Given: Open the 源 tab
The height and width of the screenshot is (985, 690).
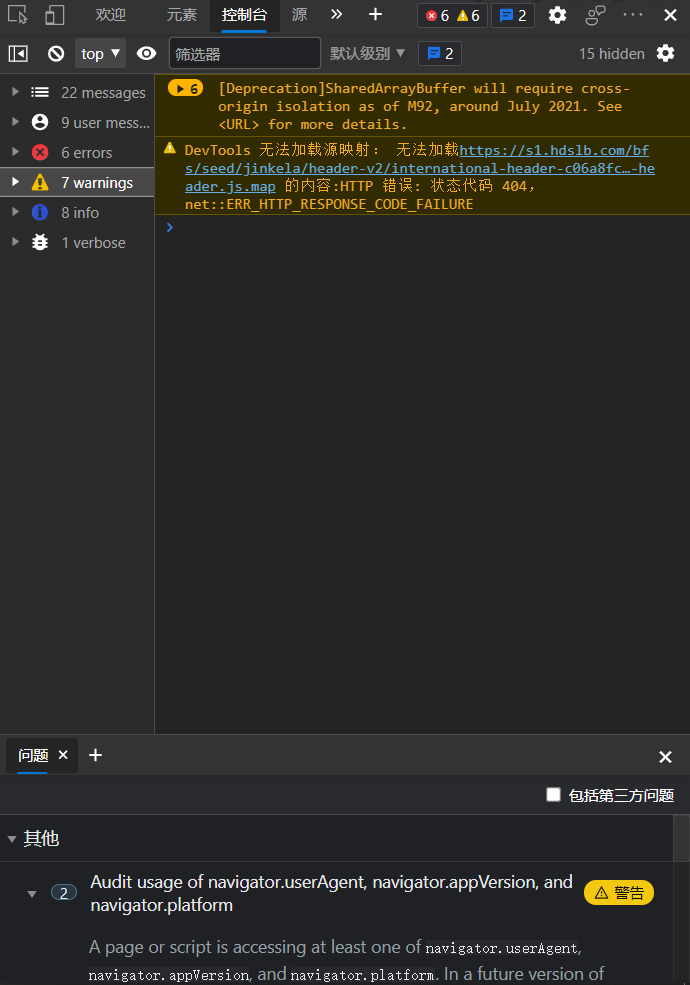Looking at the screenshot, I should point(299,14).
